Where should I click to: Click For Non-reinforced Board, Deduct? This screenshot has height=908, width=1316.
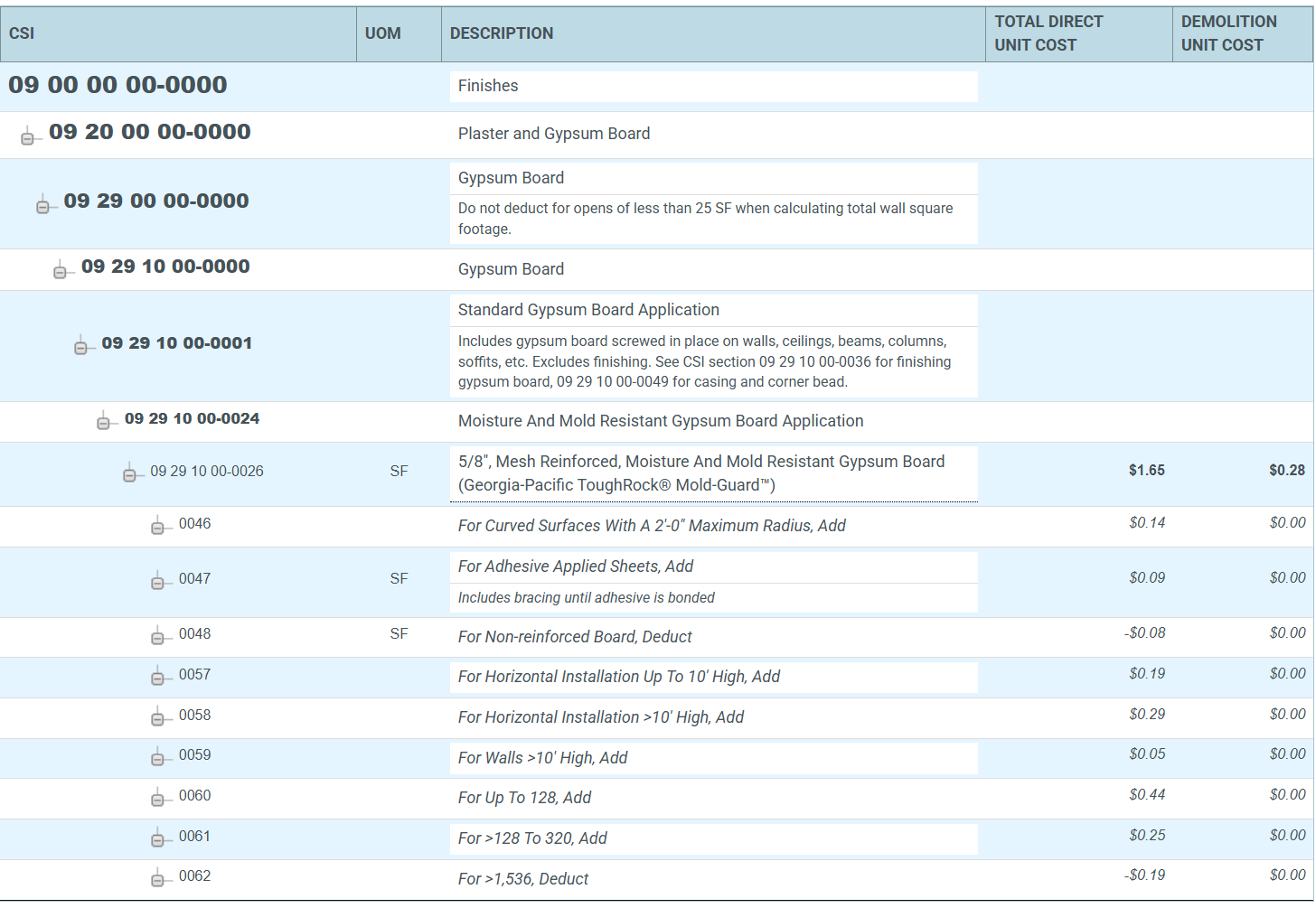tap(575, 637)
